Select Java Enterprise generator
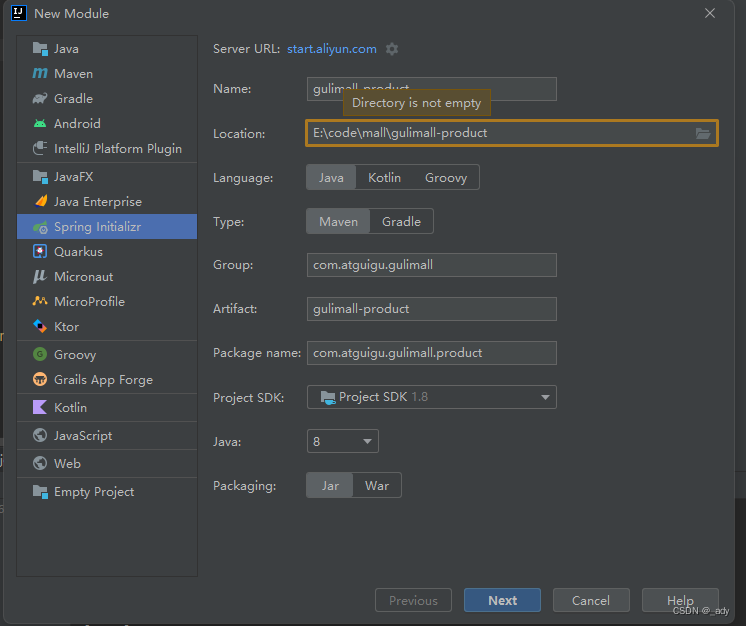The width and height of the screenshot is (746, 626). click(x=107, y=202)
